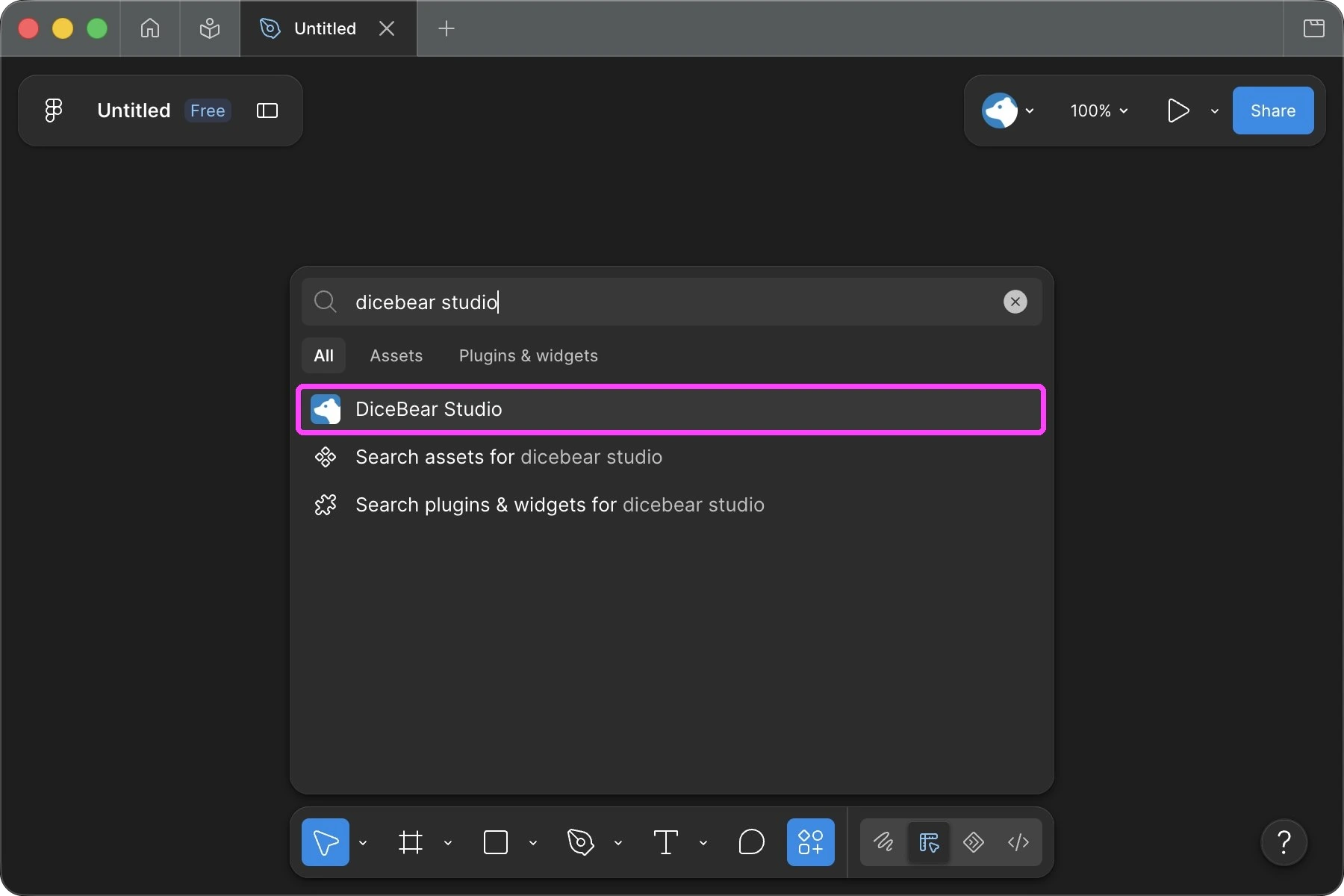This screenshot has height=896, width=1344.
Task: Expand the Text tool options chevron
Action: tap(703, 843)
